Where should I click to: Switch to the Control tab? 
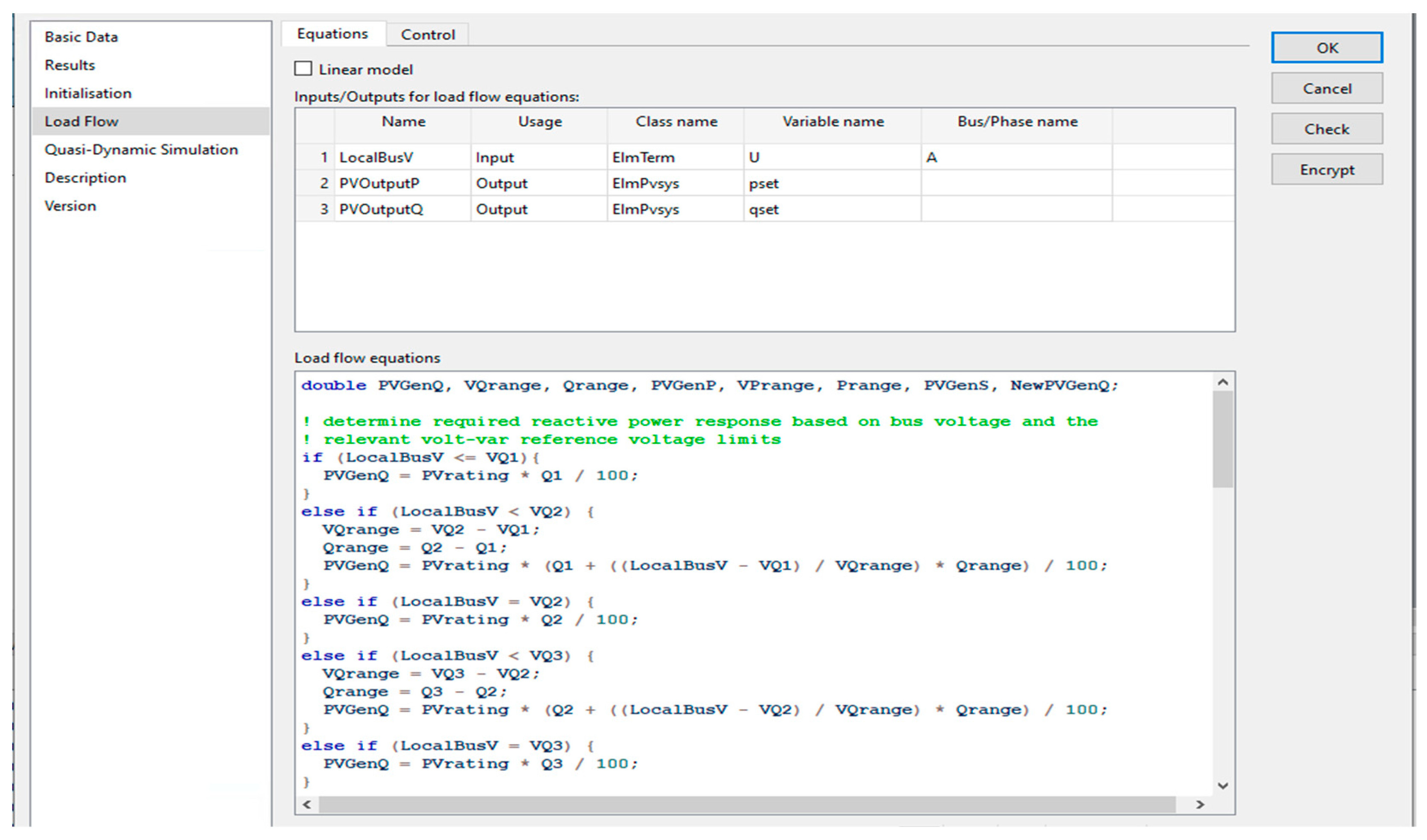[427, 35]
